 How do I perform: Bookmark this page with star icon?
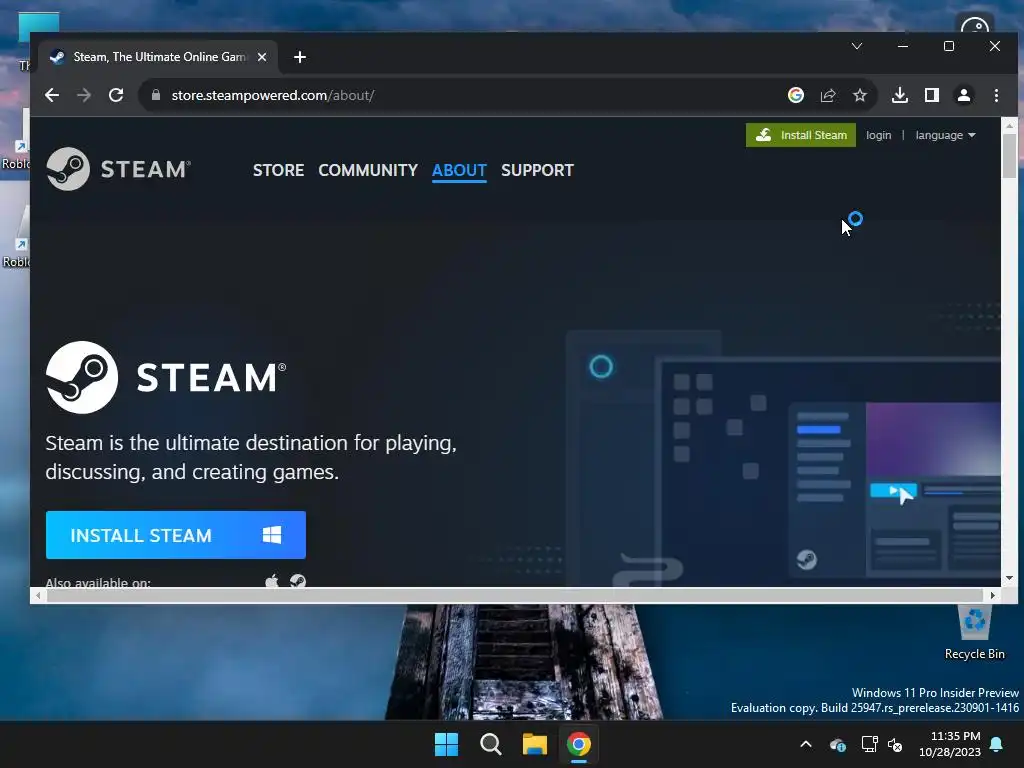pos(859,95)
